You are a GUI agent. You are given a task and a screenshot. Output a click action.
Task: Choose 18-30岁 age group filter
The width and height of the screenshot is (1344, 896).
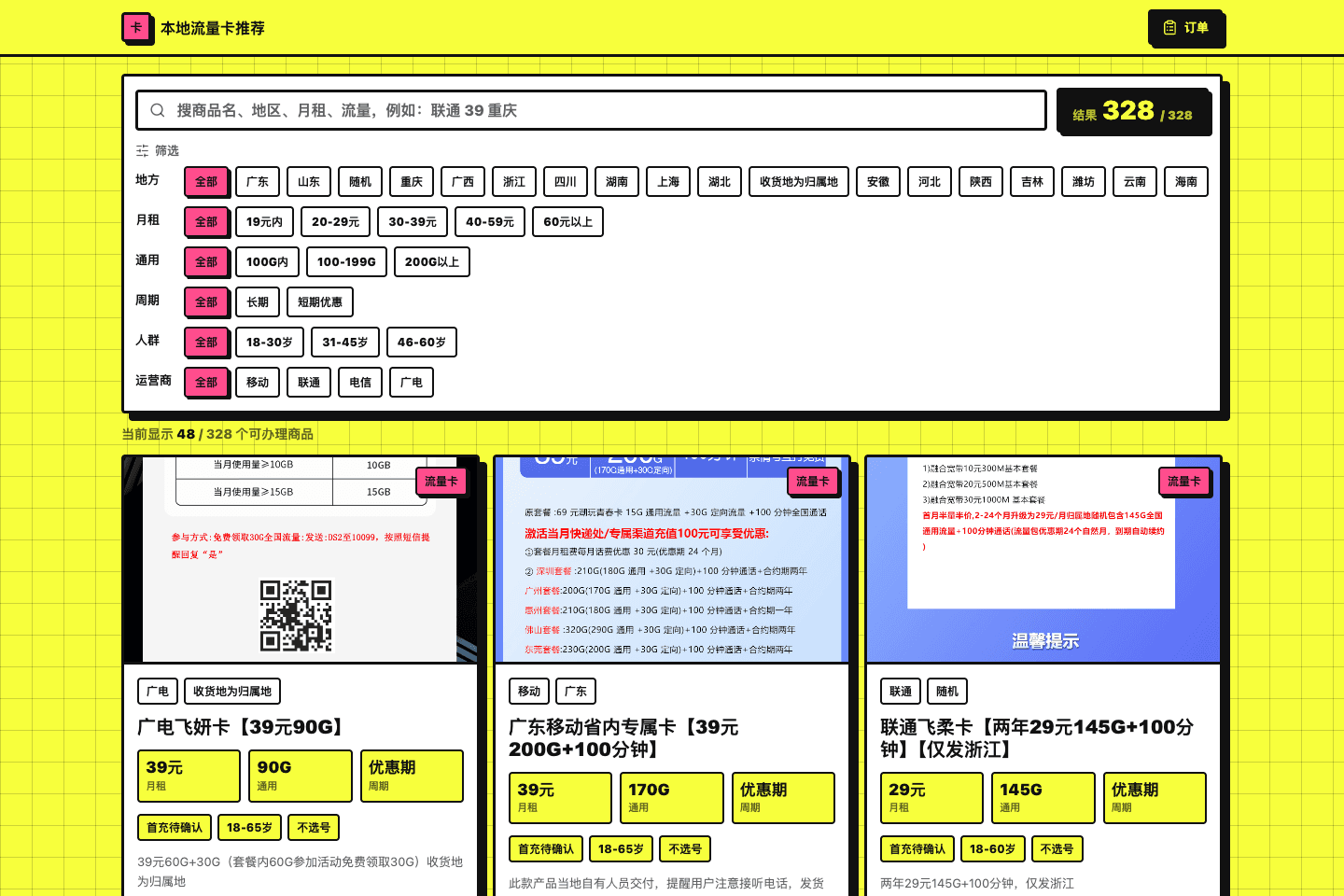pyautogui.click(x=270, y=343)
